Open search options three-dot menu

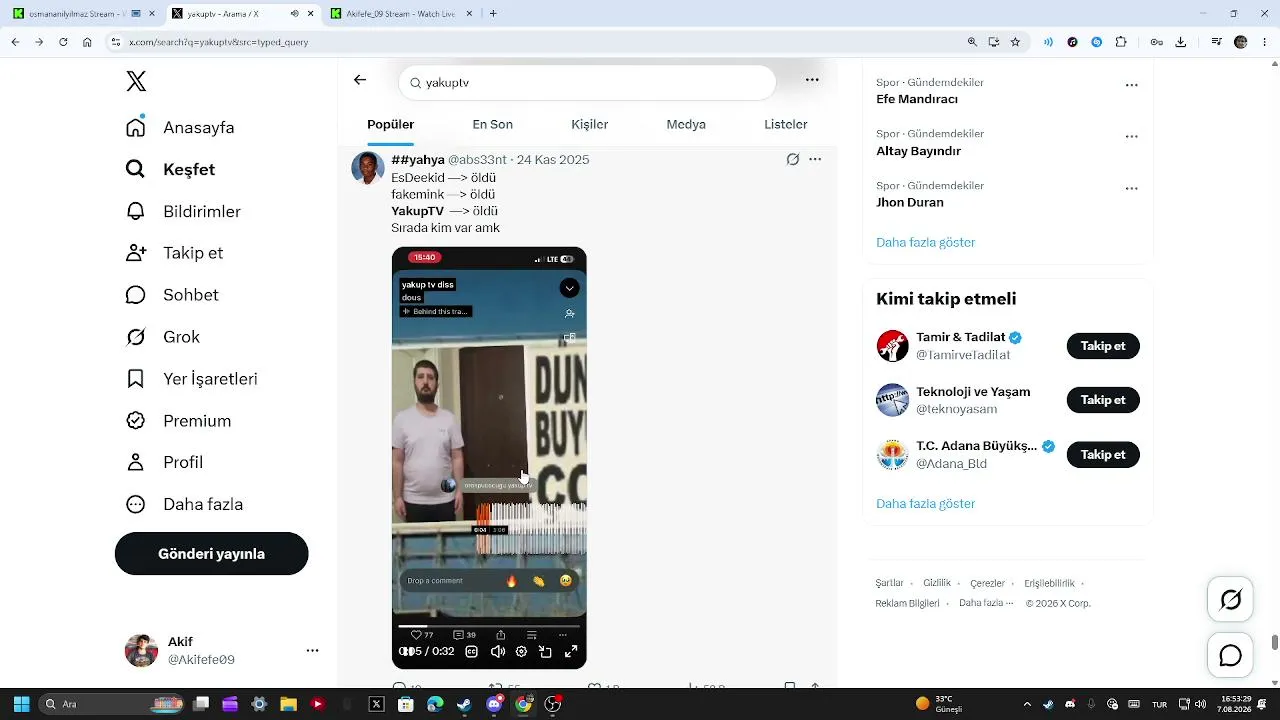click(x=812, y=80)
